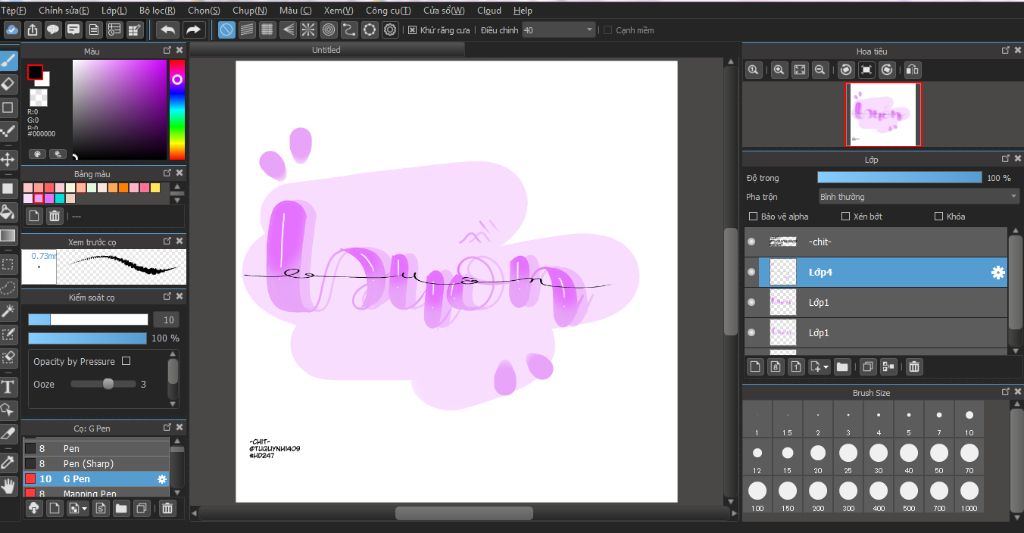Click the Ooze slider

tap(103, 384)
